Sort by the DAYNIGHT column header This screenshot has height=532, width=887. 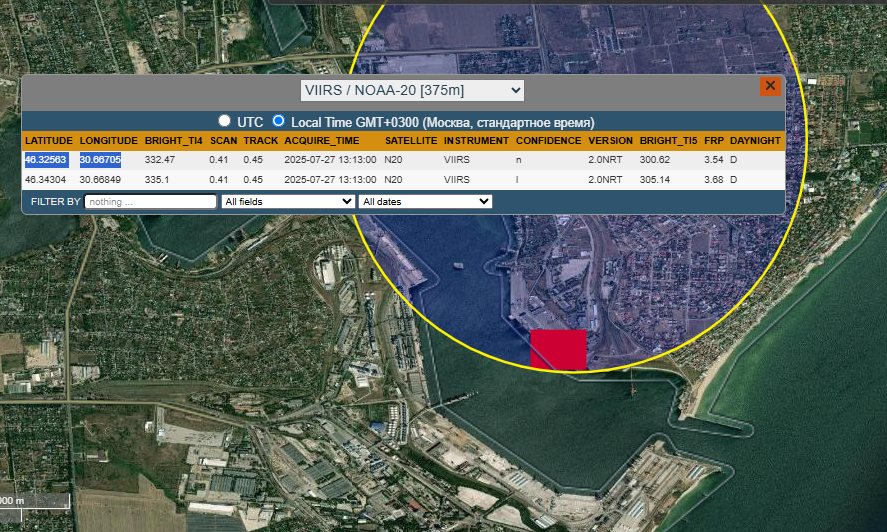point(755,140)
